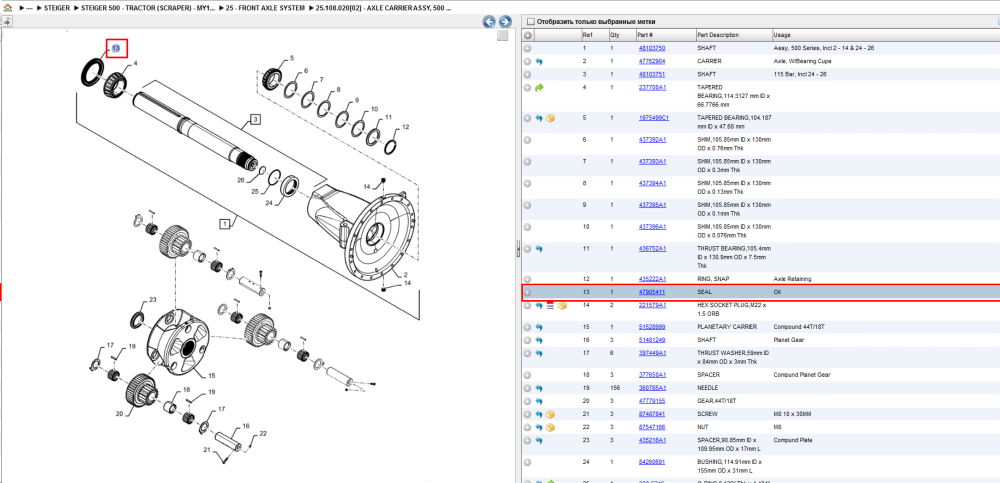Click 'SEAL' description in highlighted row
1000x483 pixels.
pos(704,292)
